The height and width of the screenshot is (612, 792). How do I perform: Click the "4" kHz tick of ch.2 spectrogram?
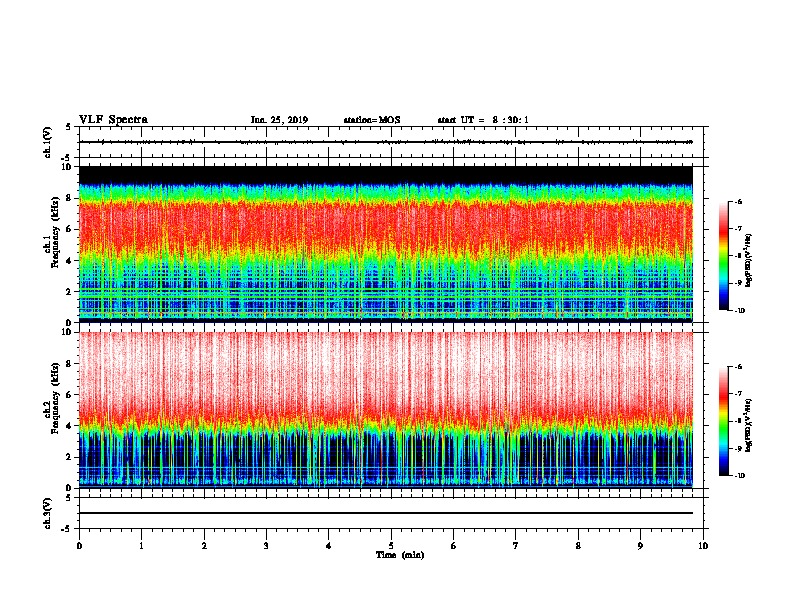pyautogui.click(x=69, y=426)
